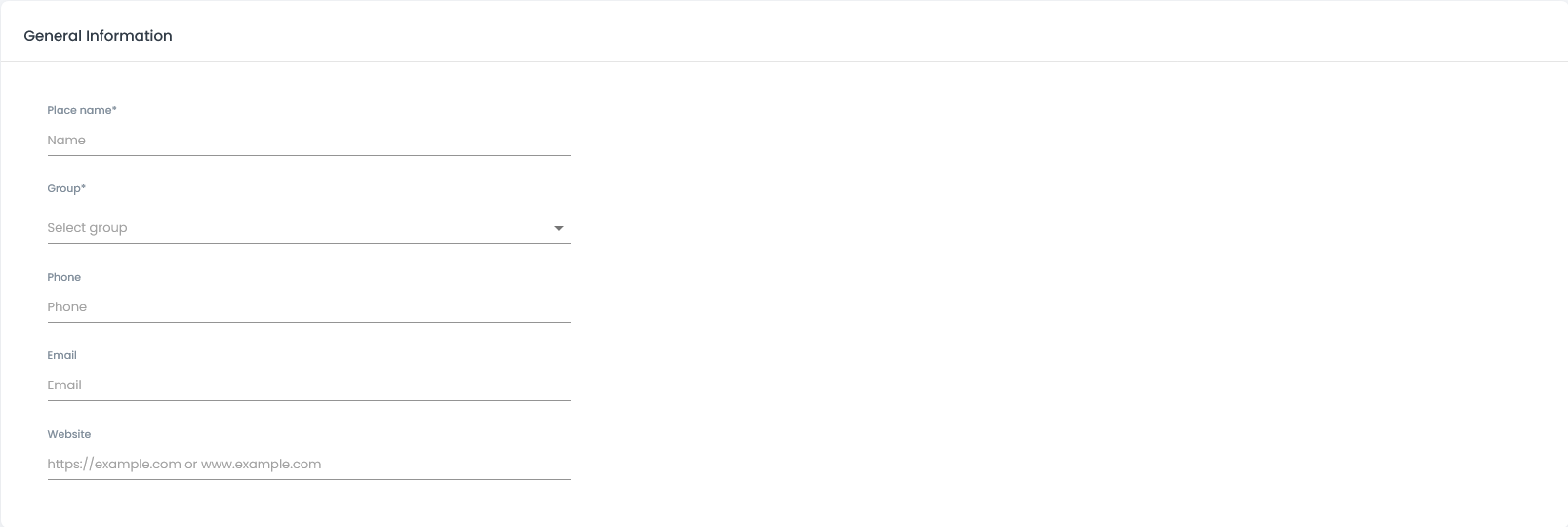Viewport: 1568px width, 527px height.
Task: Click the Phone field label
Action: tap(64, 277)
